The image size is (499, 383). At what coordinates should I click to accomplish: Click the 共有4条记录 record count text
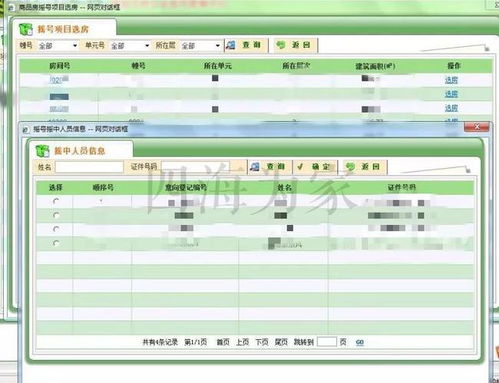coord(160,342)
